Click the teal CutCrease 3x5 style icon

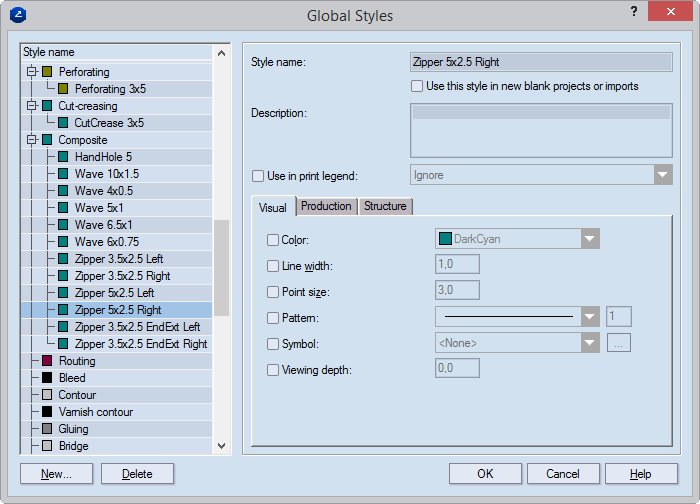point(63,123)
